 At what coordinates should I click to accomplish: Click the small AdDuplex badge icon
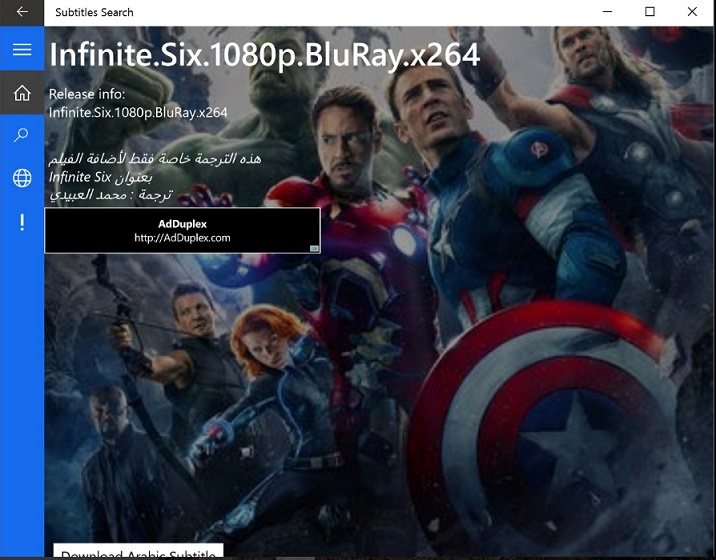click(x=313, y=248)
